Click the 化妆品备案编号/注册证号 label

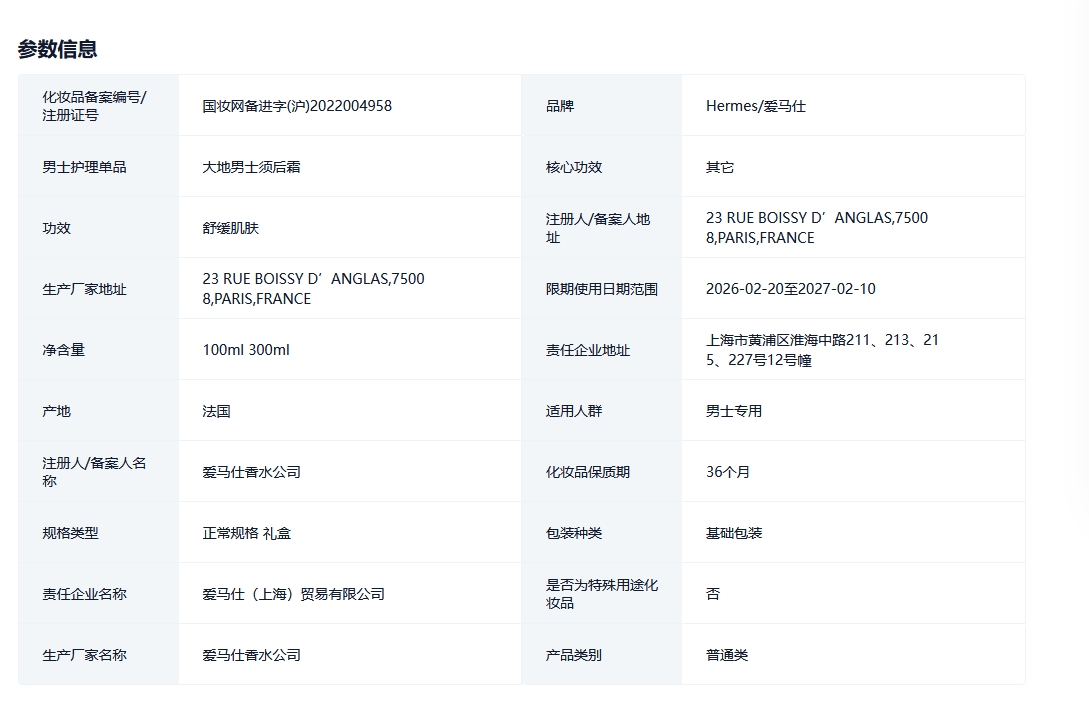[93, 106]
